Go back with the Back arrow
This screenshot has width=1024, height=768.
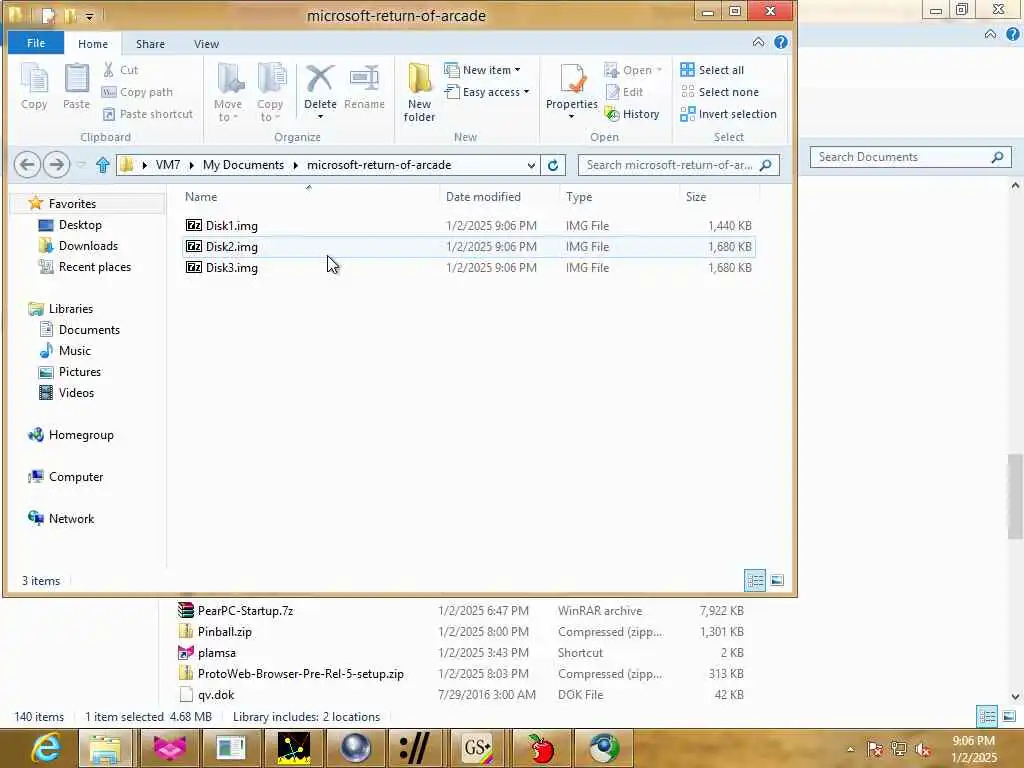[x=27, y=165]
